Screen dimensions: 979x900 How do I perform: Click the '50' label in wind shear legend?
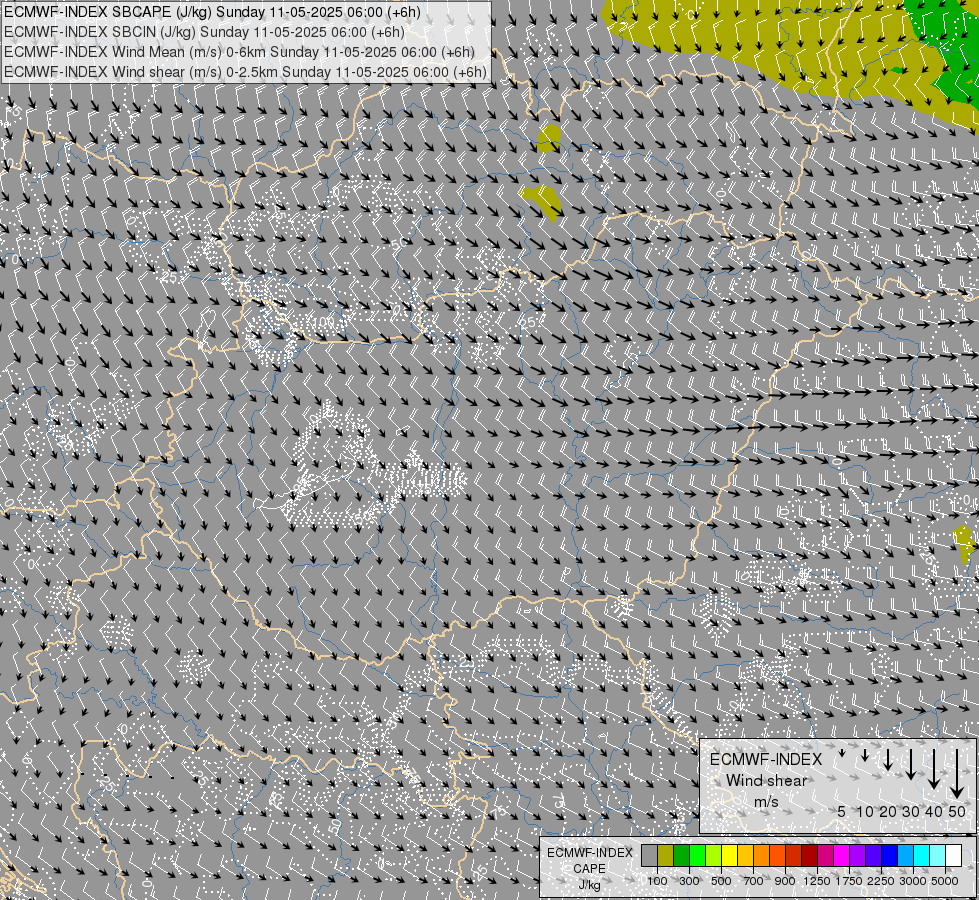(x=957, y=811)
